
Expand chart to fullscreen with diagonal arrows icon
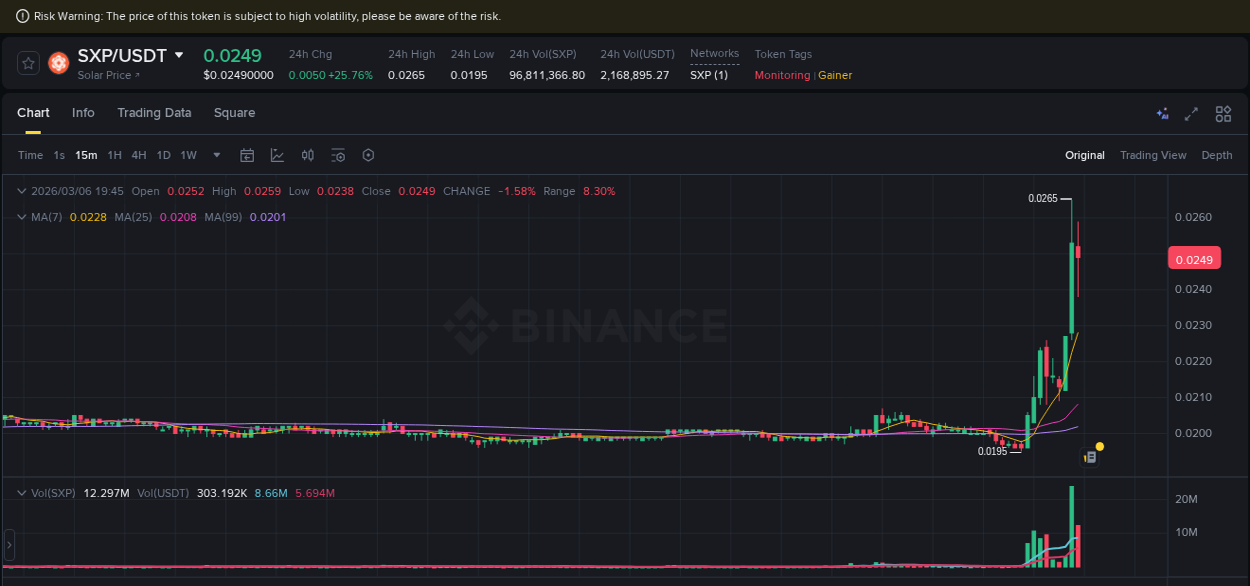[1191, 114]
